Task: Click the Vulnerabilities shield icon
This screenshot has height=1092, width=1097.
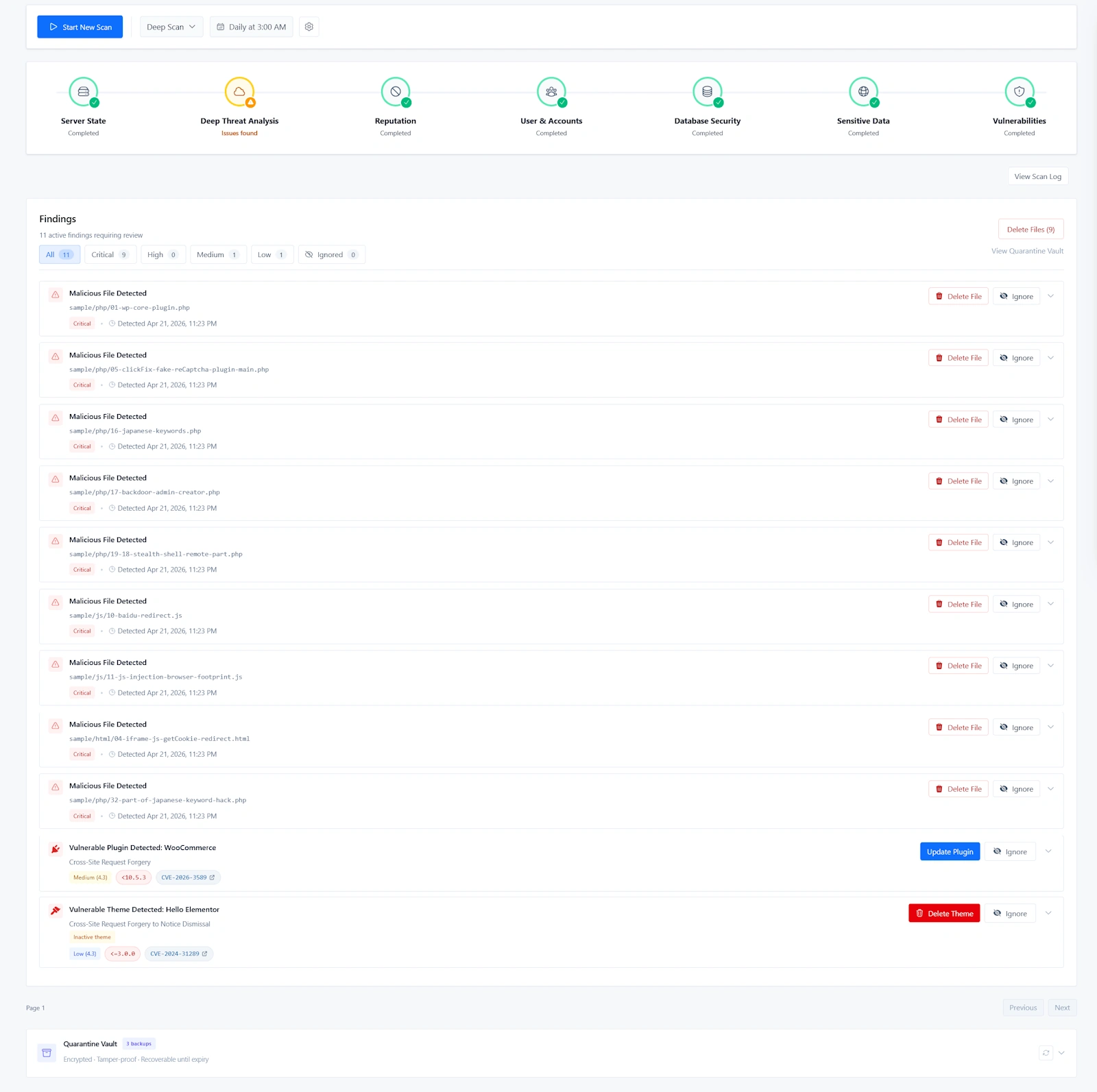Action: (x=1020, y=92)
